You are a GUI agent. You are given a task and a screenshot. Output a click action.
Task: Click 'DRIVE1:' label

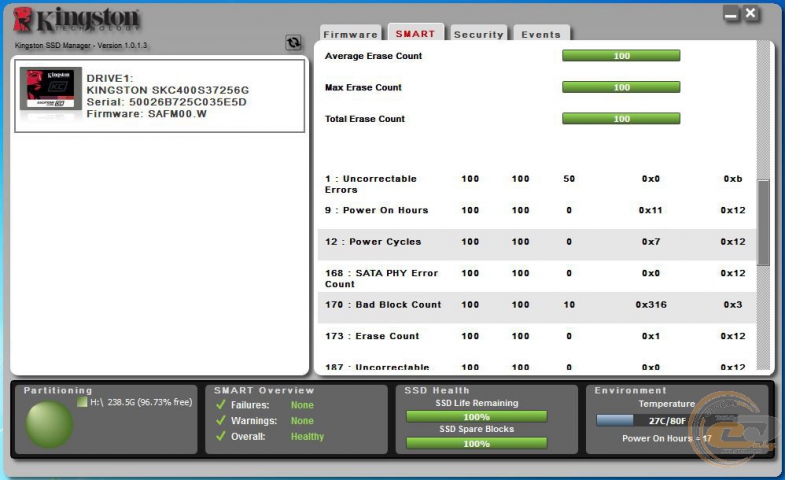[x=110, y=79]
